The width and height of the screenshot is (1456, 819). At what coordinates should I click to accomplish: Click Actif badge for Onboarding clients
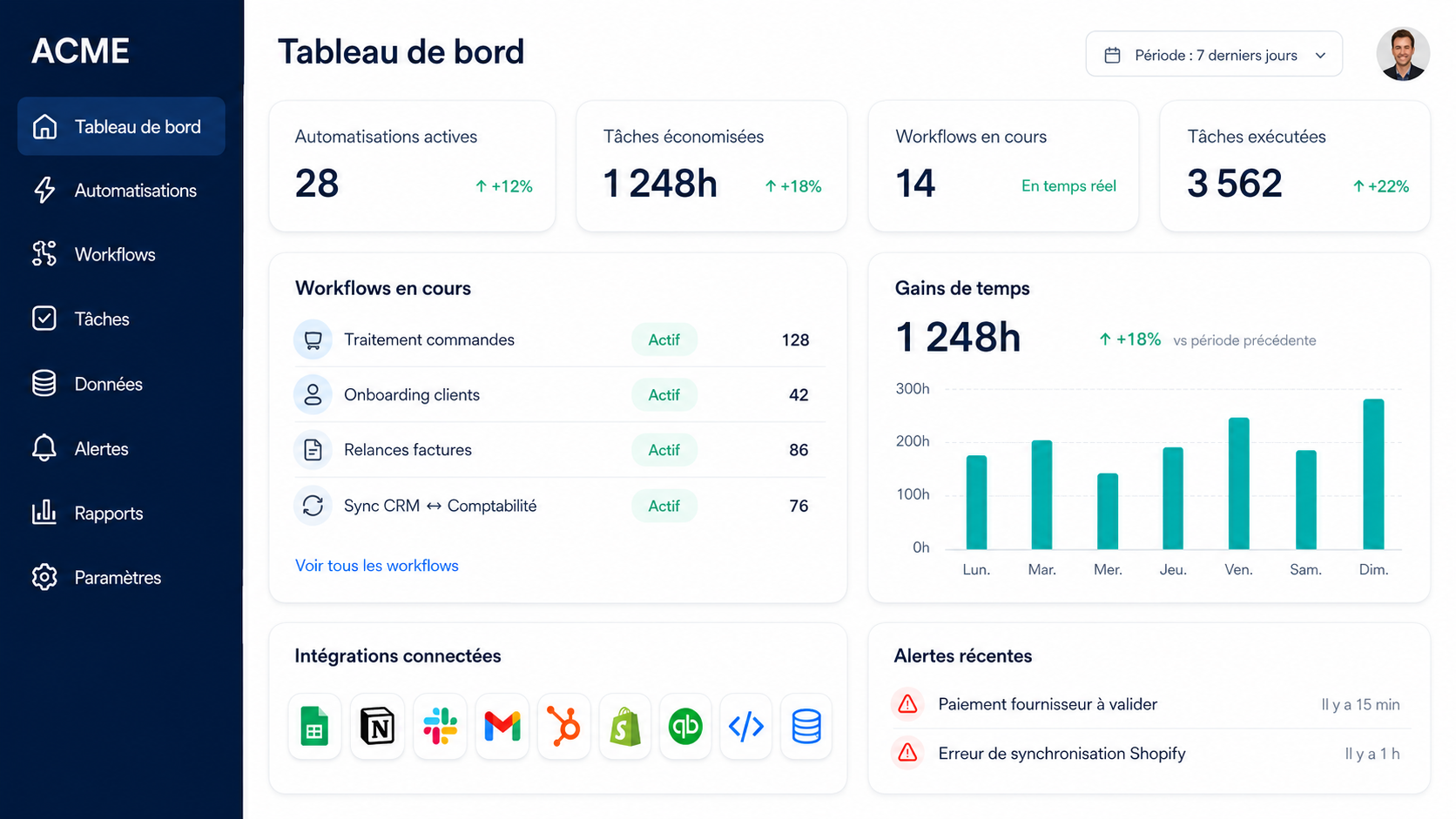pos(664,394)
